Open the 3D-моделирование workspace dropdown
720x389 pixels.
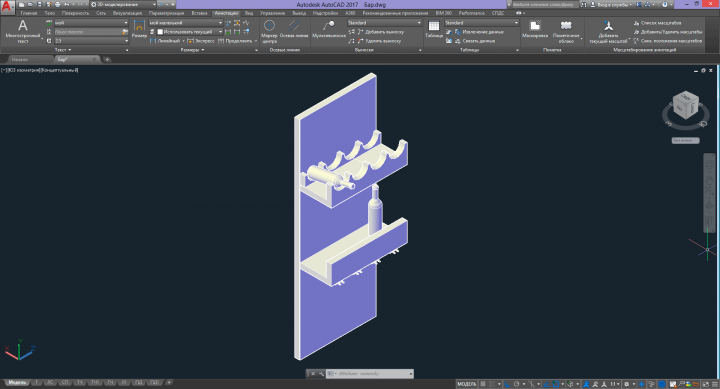(x=124, y=4)
